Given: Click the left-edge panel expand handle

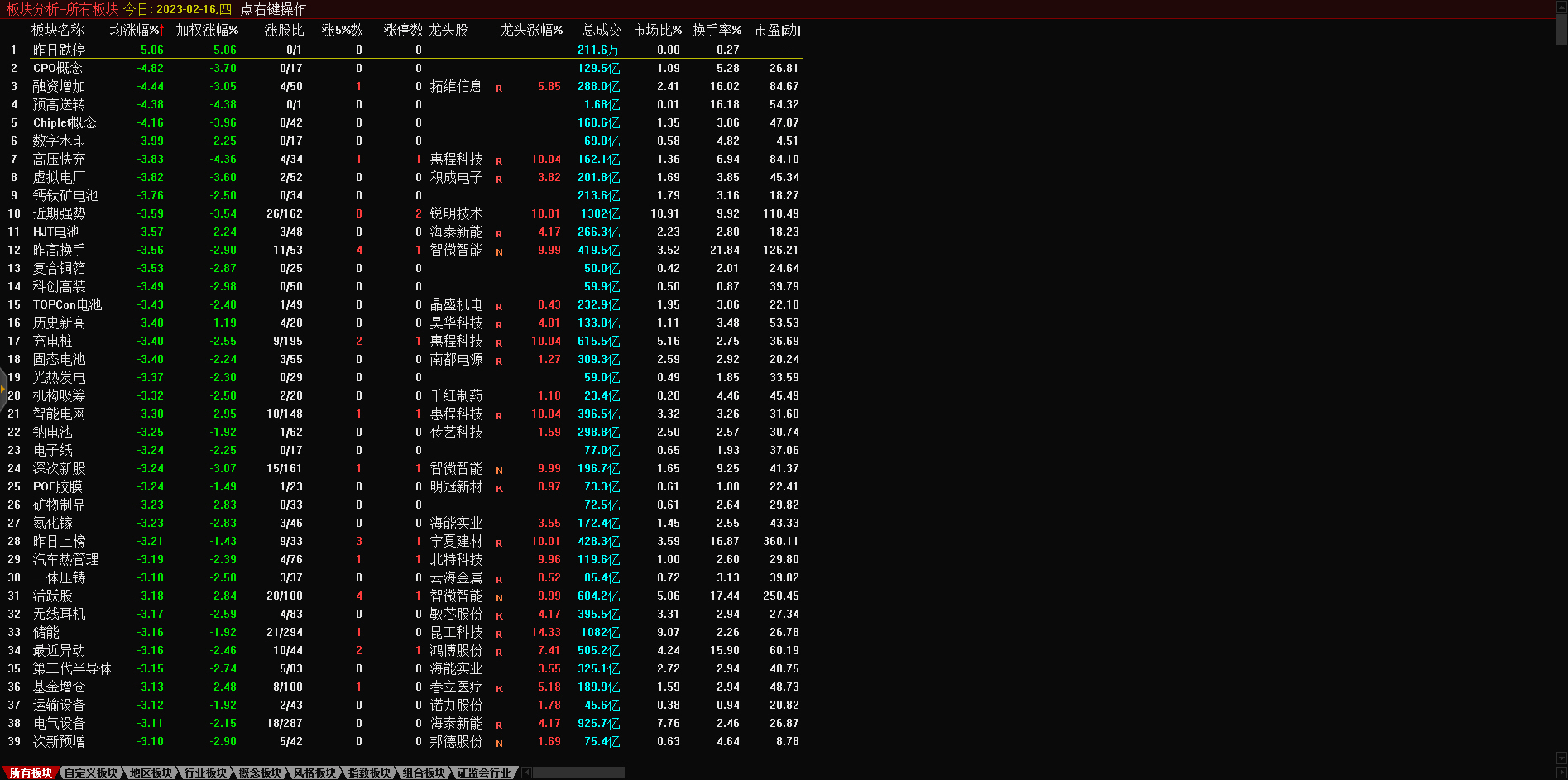Looking at the screenshot, I should tap(3, 389).
